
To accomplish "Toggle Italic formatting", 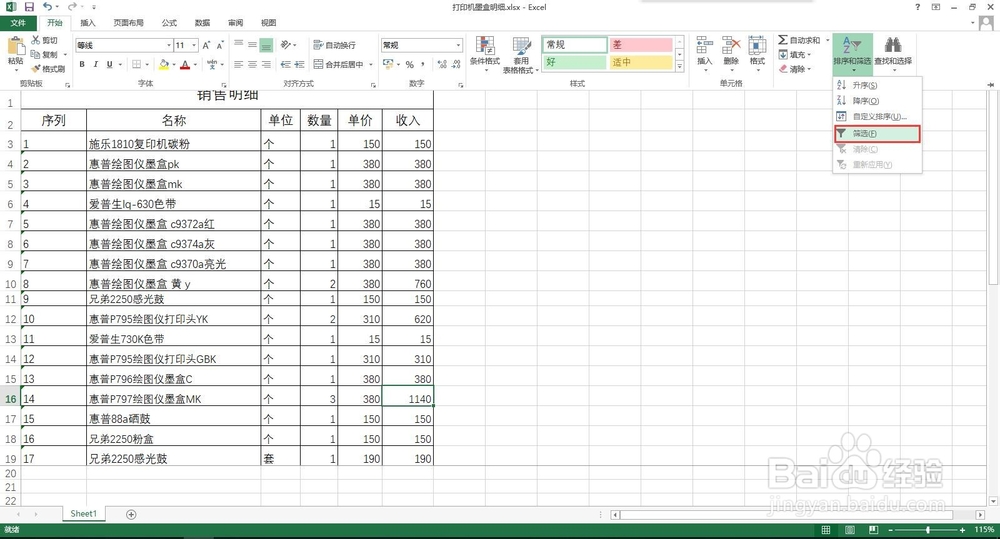I will tap(96, 64).
